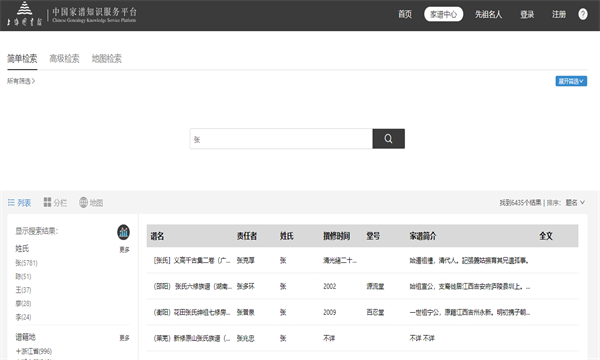This screenshot has height=360, width=600.
Task: Click the year 2009 cell
Action: point(329,313)
